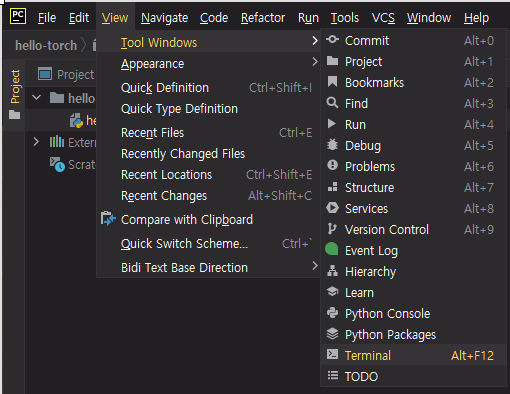The width and height of the screenshot is (510, 394).
Task: Open the VCS menu
Action: coord(383,18)
